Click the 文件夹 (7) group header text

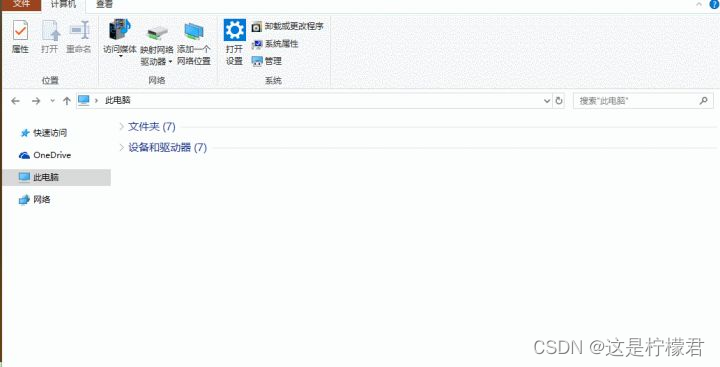point(152,126)
